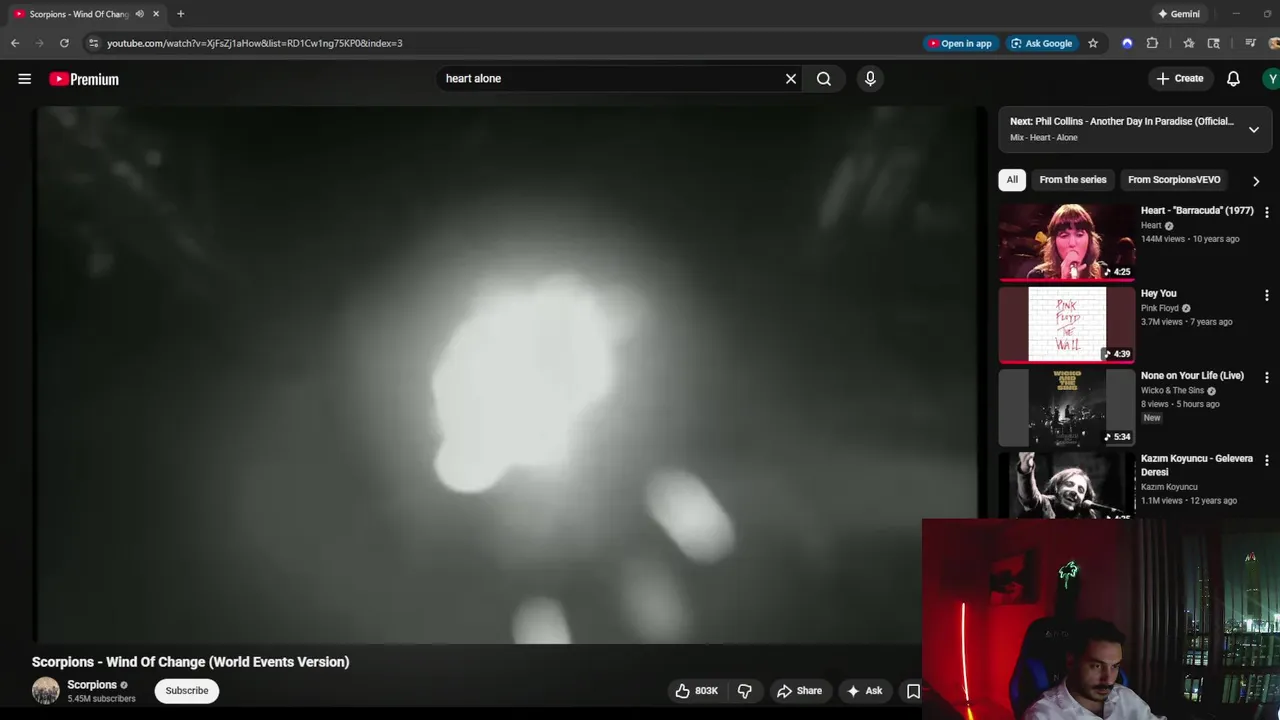Click Pink Floyd channel name
The image size is (1280, 720).
pos(1160,308)
